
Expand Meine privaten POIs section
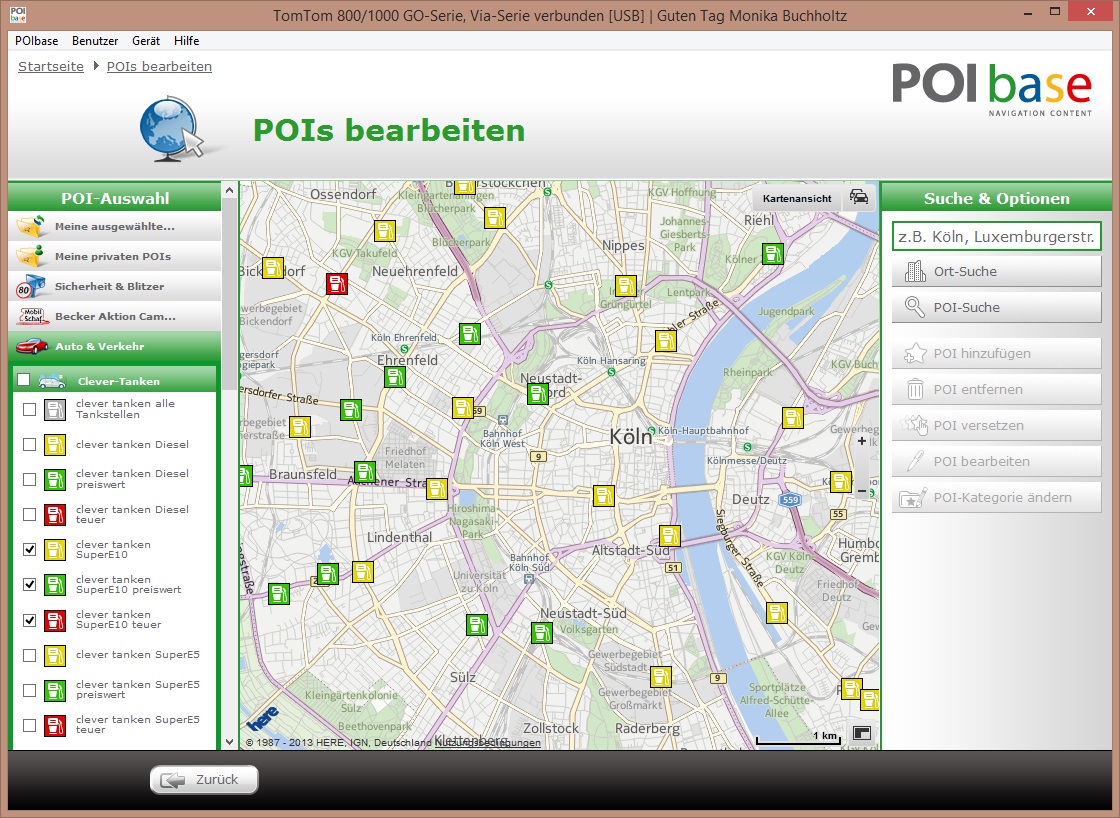114,257
